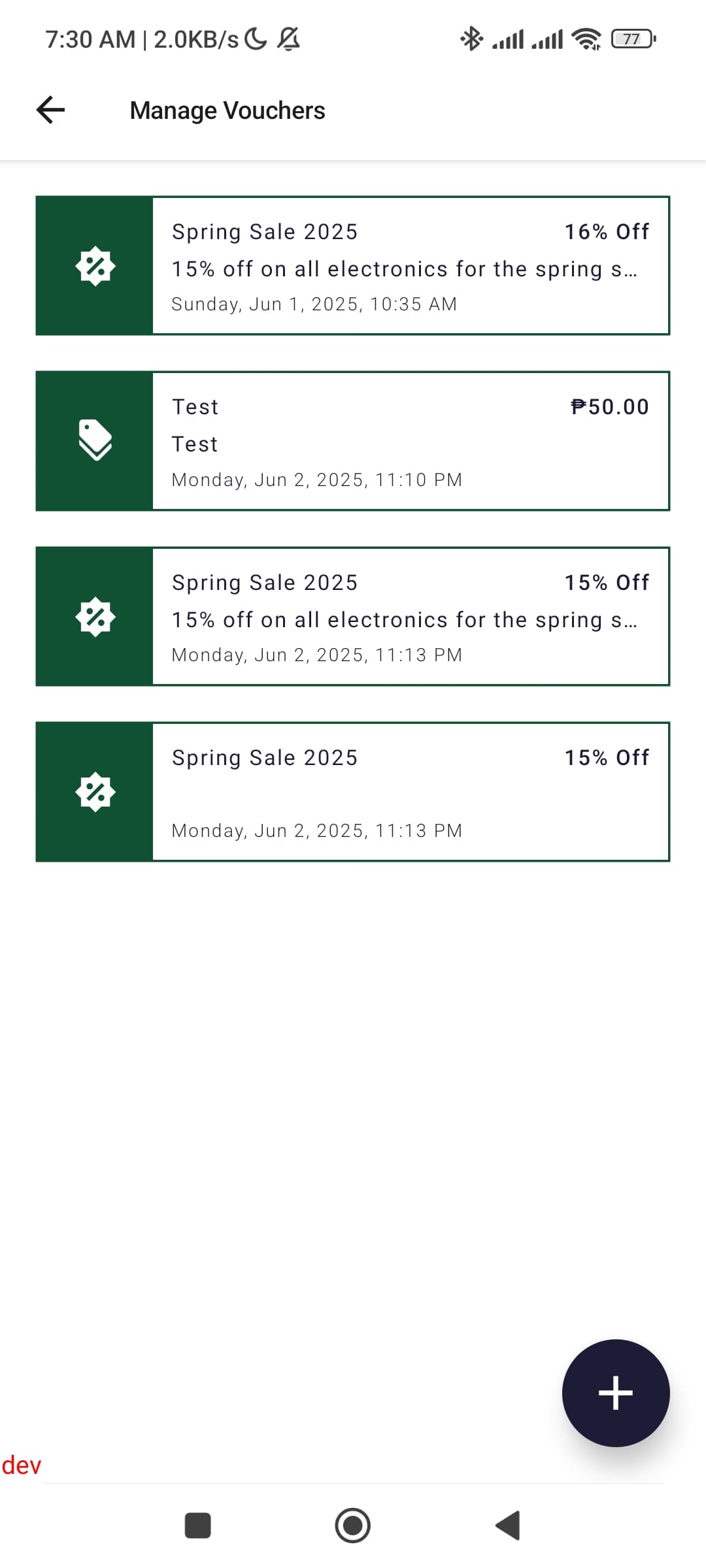The image size is (706, 1568).
Task: Tap the percent badge icon of the last voucher
Action: [95, 792]
